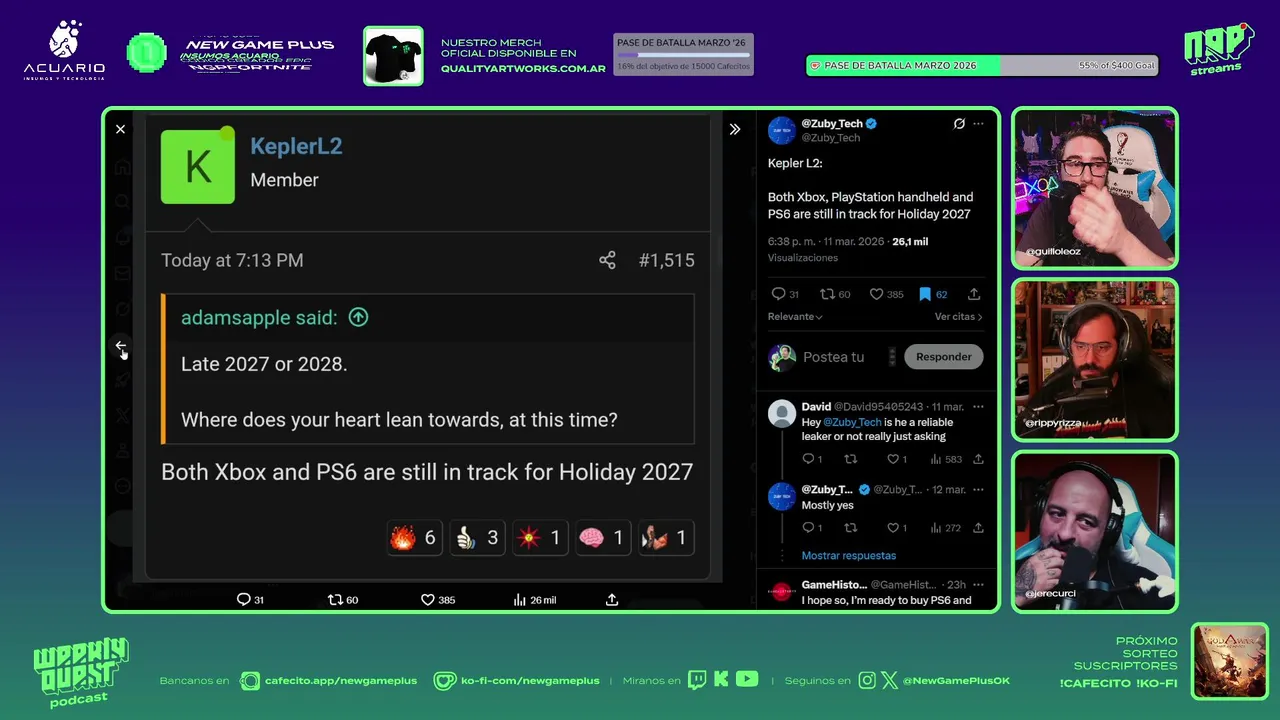Reply to the 'Mostly yes' comment
This screenshot has height=720, width=1280.
click(812, 528)
